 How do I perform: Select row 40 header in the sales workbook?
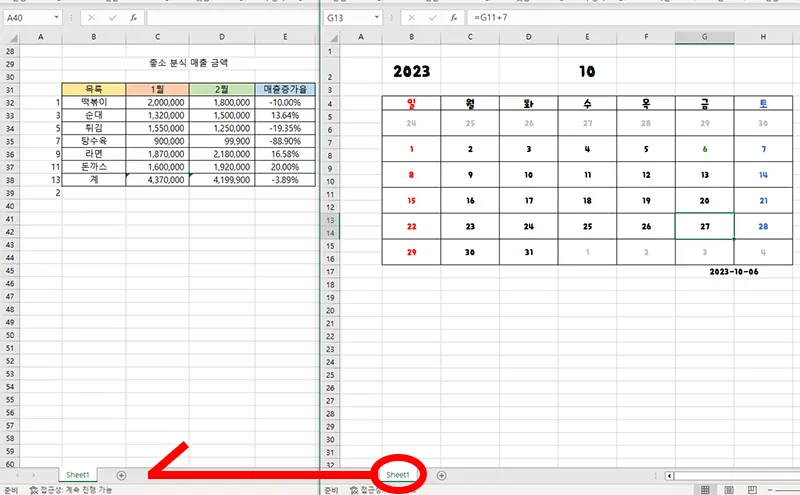[x=10, y=206]
